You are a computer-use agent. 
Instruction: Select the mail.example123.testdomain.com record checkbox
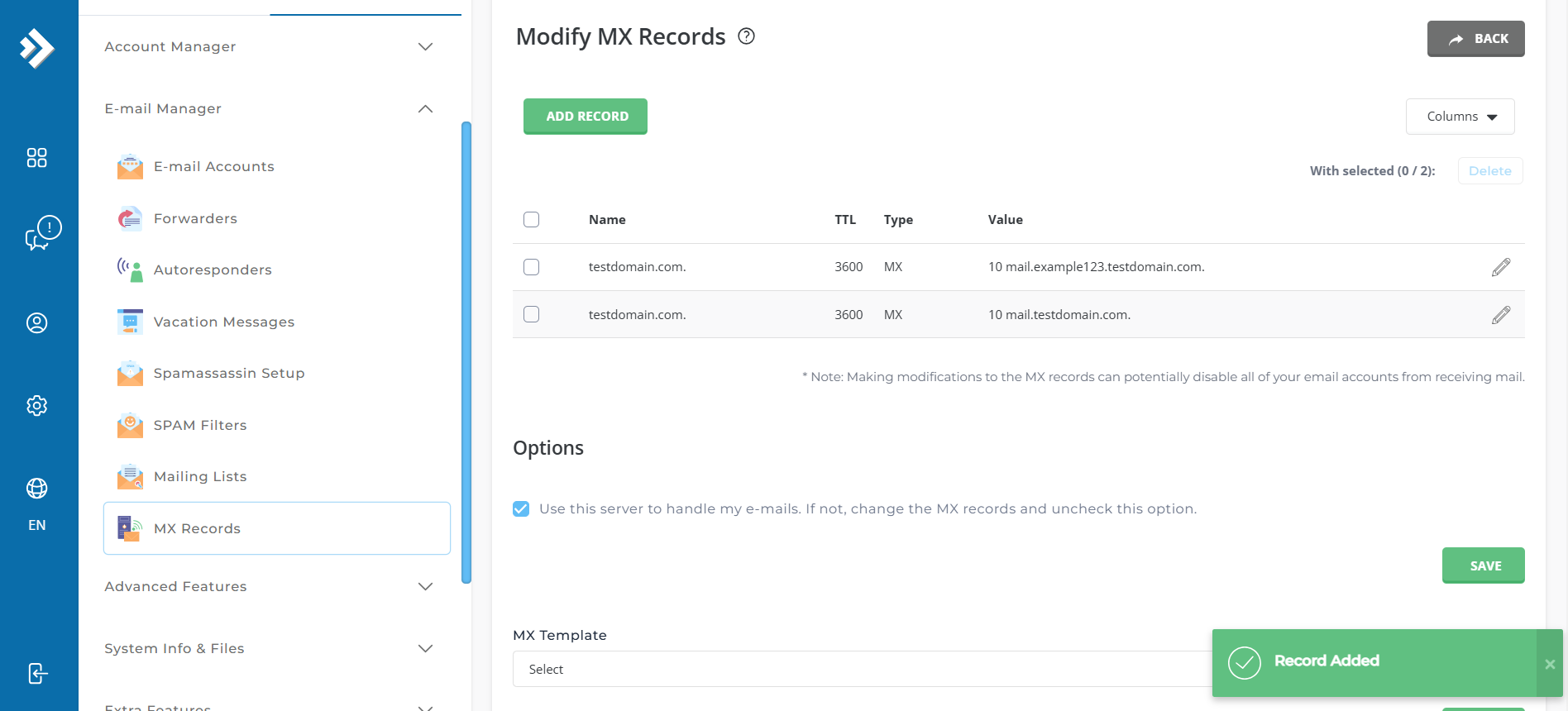pos(531,267)
